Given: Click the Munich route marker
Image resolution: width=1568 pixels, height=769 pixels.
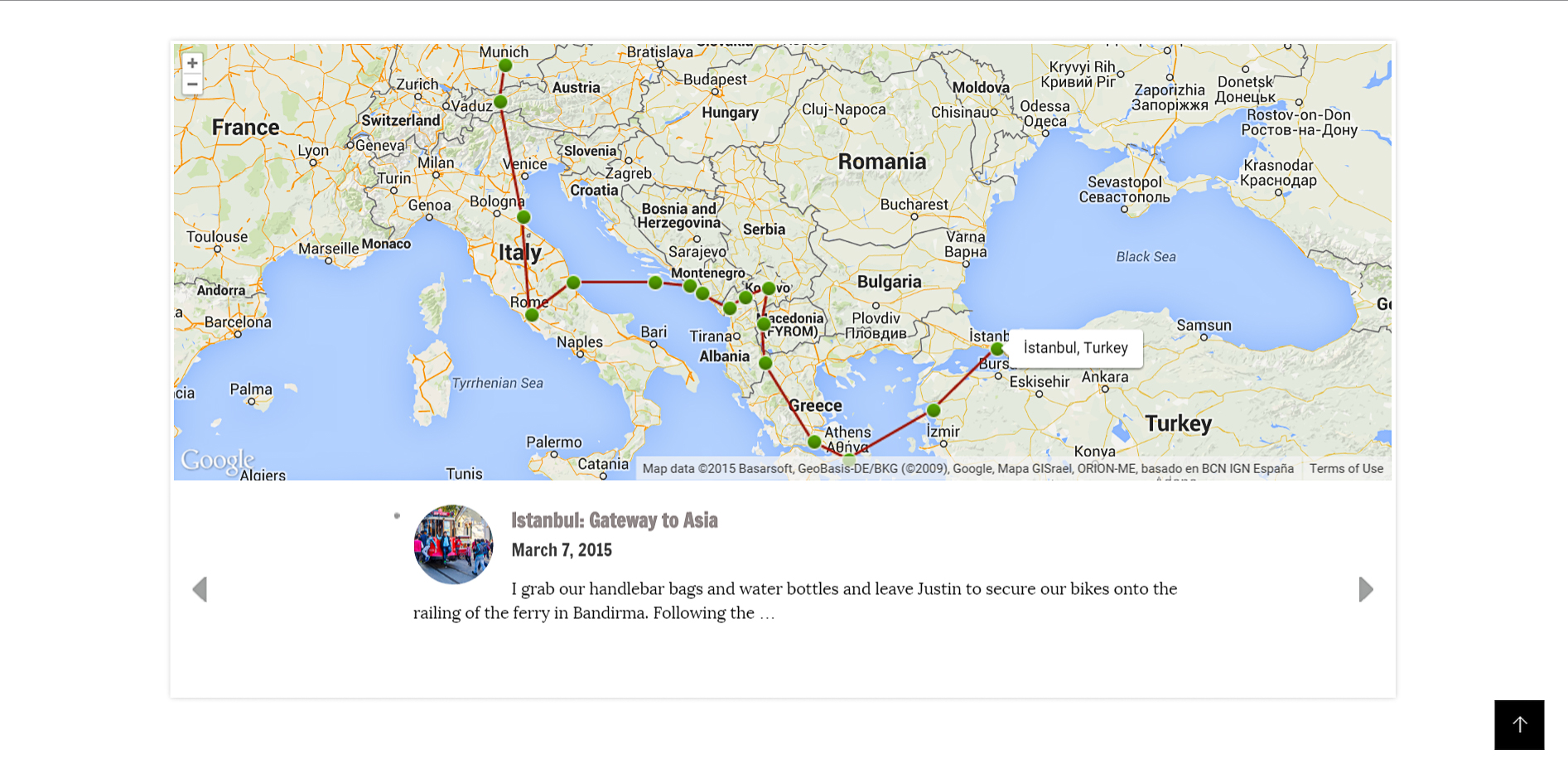Looking at the screenshot, I should (x=505, y=65).
